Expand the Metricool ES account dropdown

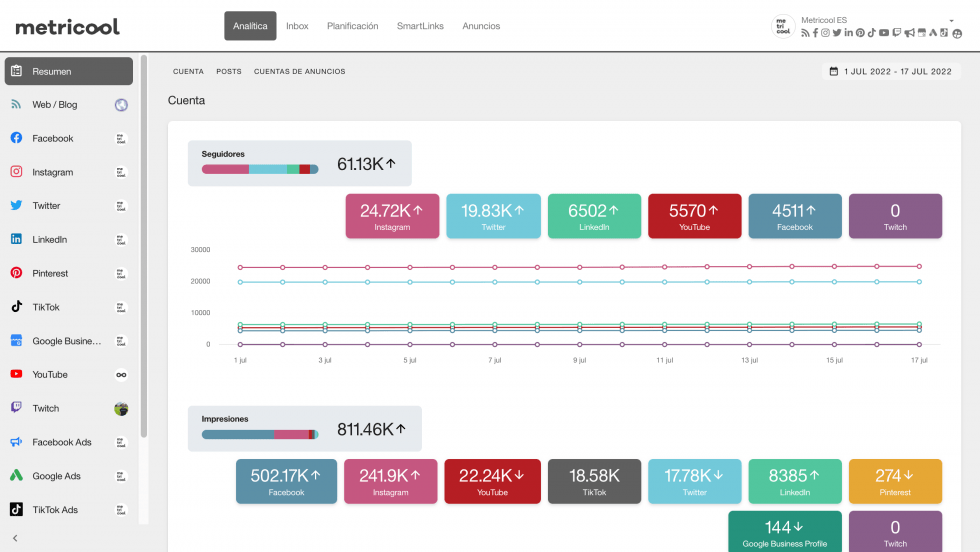951,20
